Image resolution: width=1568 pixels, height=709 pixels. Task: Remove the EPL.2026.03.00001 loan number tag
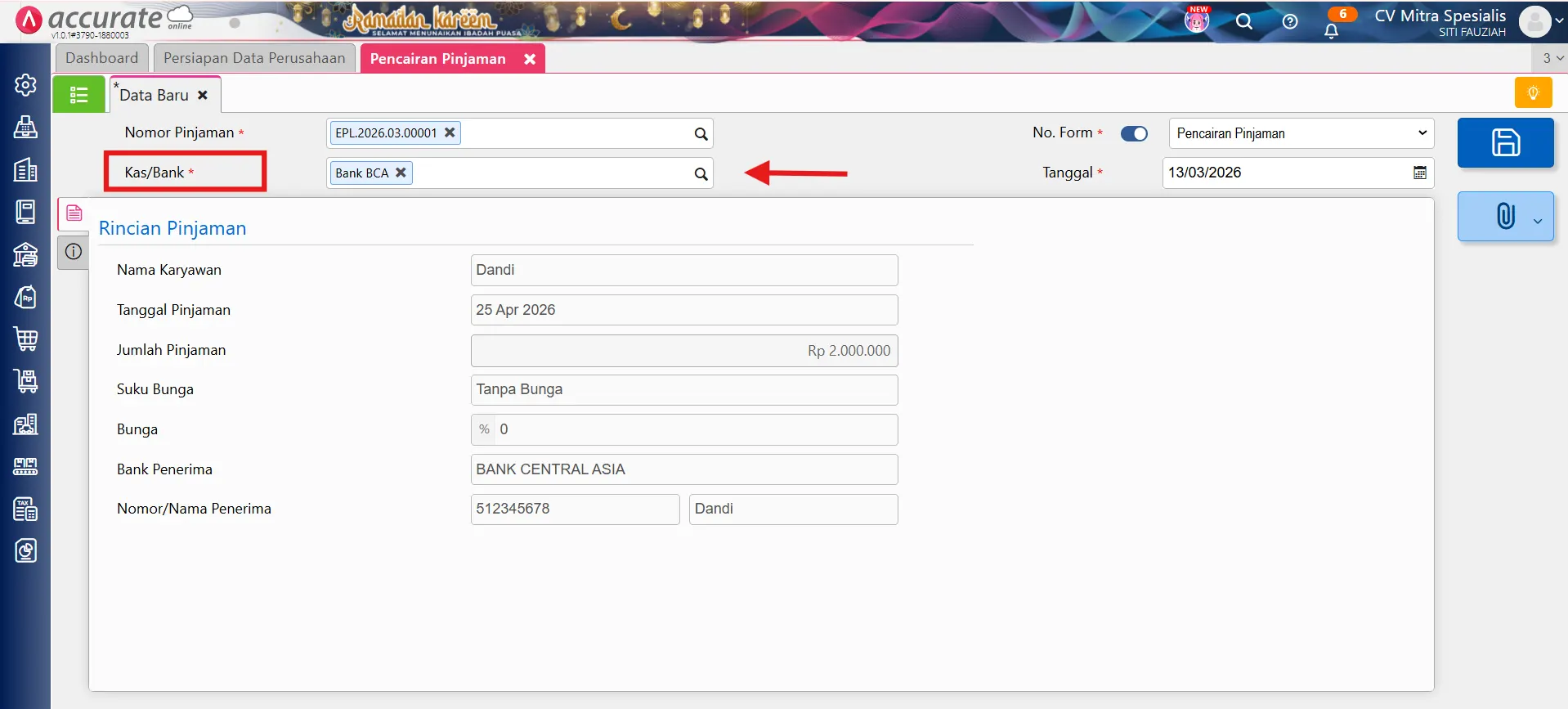coord(450,132)
